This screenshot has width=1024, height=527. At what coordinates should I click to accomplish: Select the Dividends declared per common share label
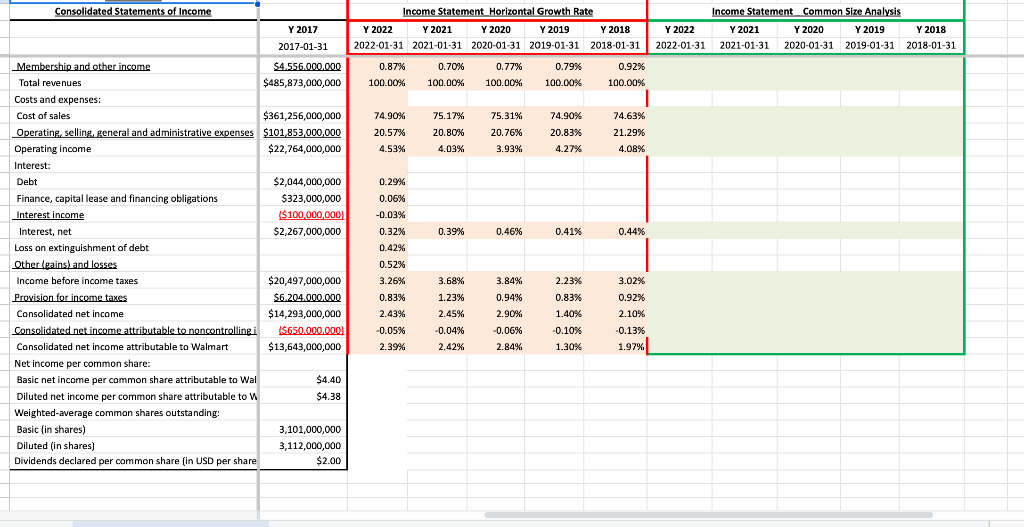[135, 462]
